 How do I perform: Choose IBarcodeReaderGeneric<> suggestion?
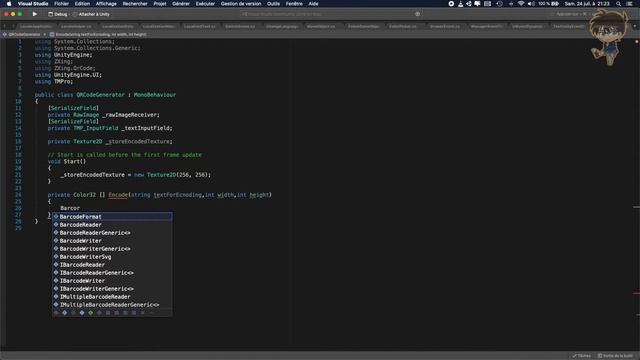point(112,273)
